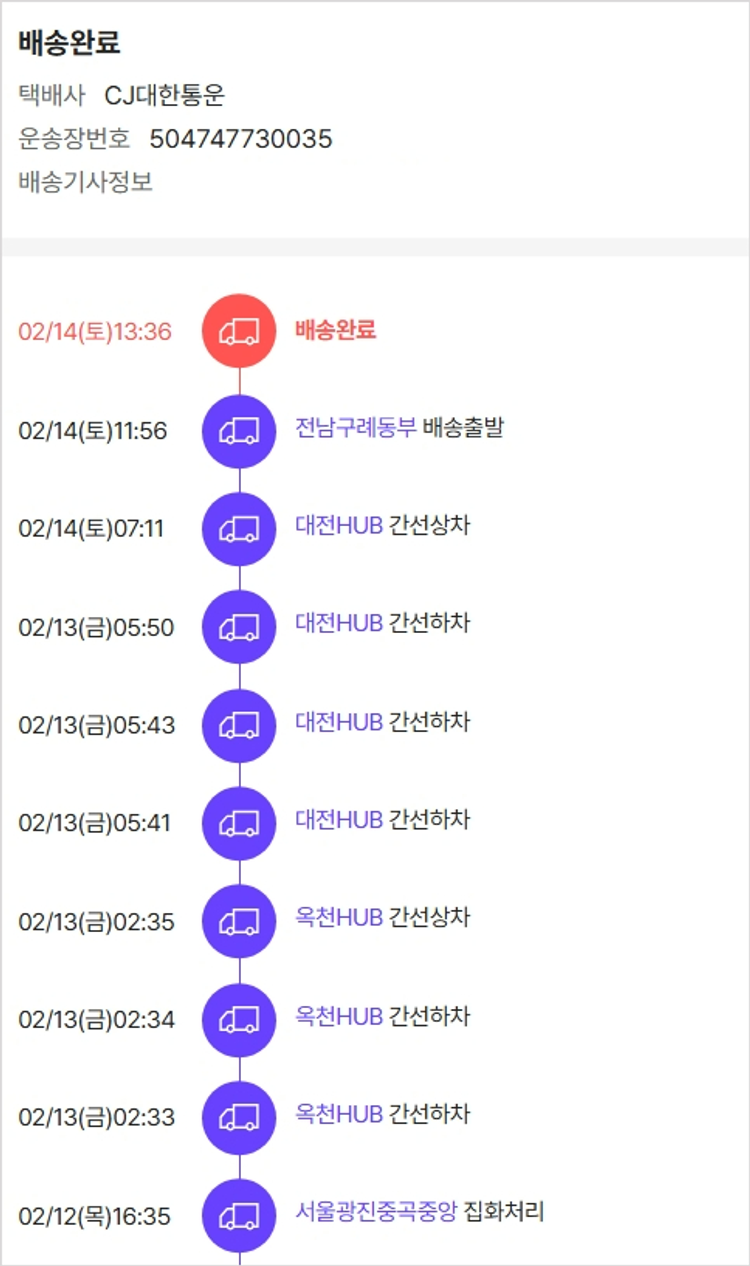This screenshot has width=750, height=1266.
Task: Open the 서울광진중곡중앙 branch link
Action: (x=375, y=1212)
